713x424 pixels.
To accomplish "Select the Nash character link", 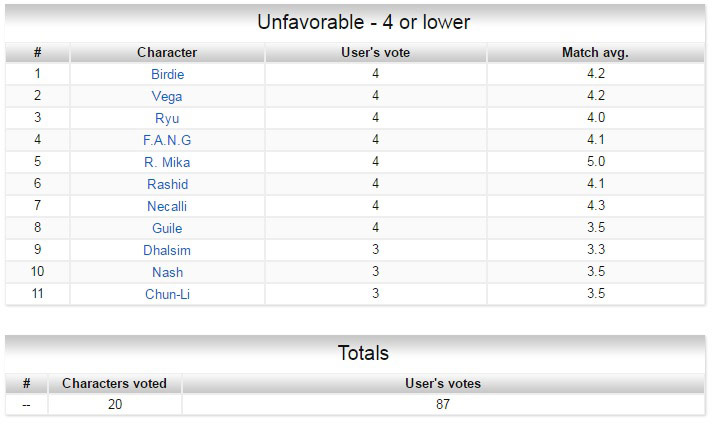I will 167,272.
